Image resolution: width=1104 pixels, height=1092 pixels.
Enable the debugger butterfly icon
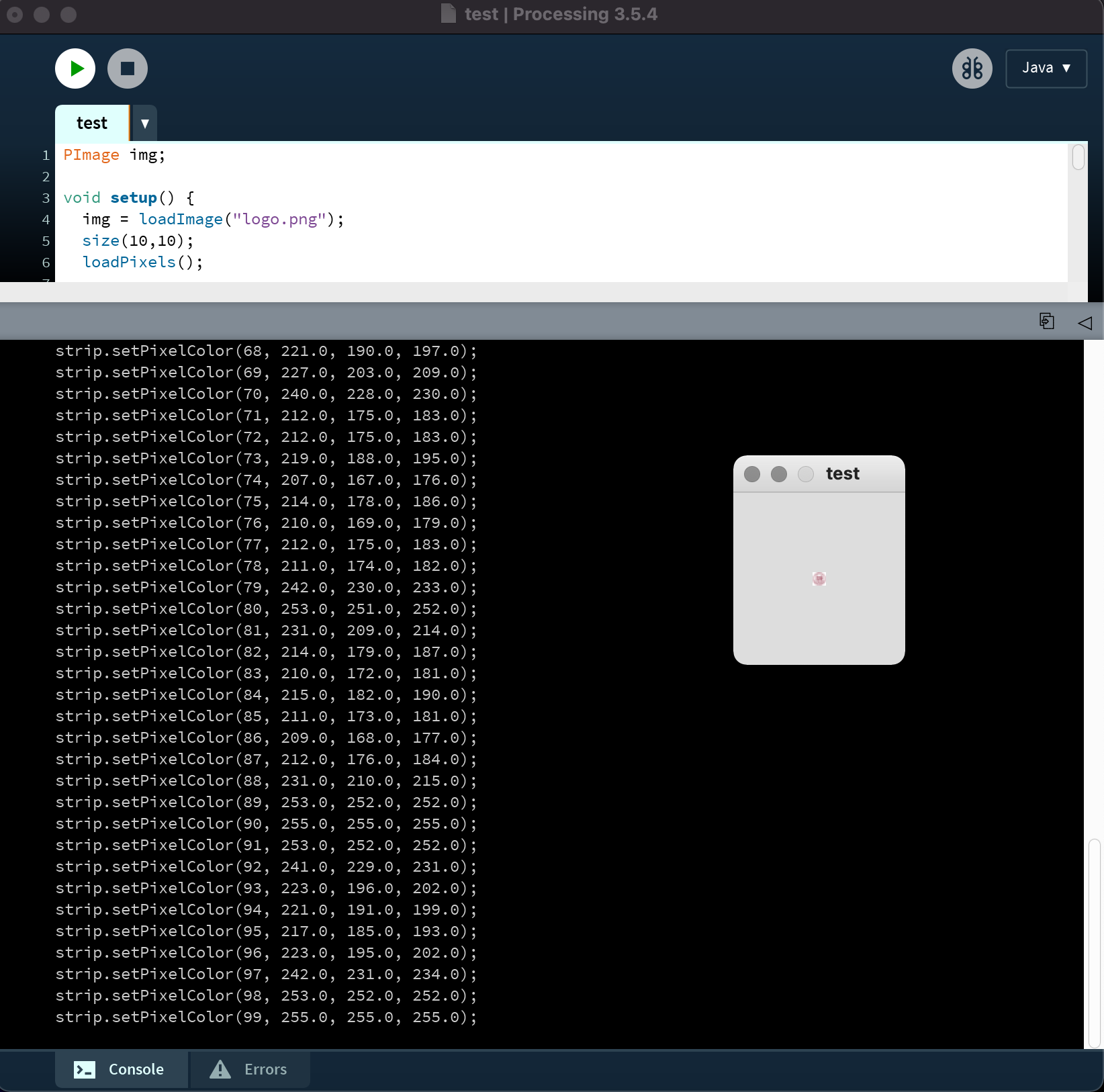972,69
